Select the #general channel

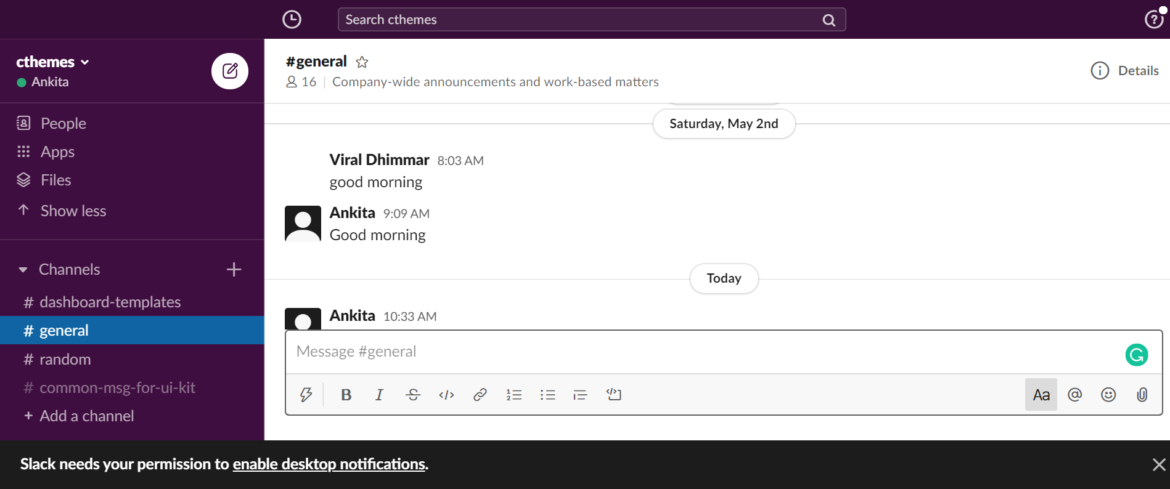(x=132, y=330)
